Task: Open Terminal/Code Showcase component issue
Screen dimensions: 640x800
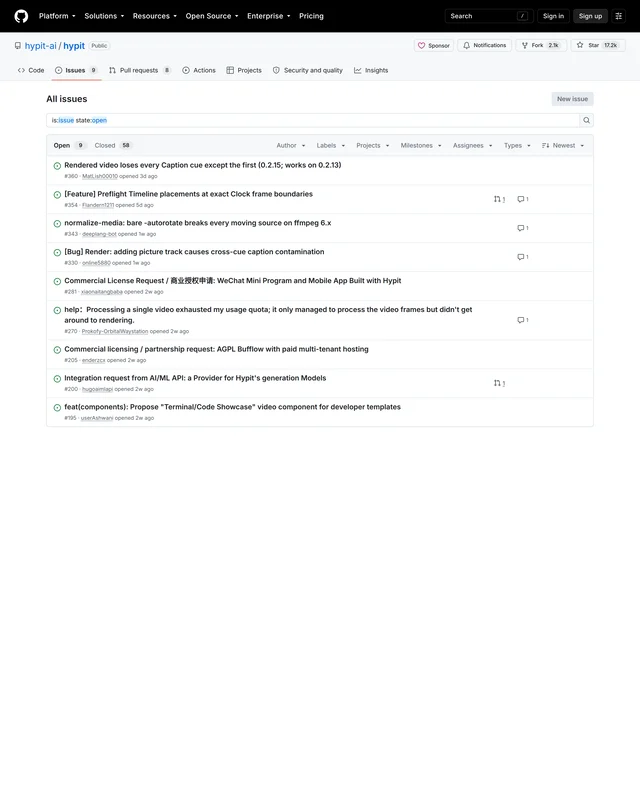Action: 232,407
